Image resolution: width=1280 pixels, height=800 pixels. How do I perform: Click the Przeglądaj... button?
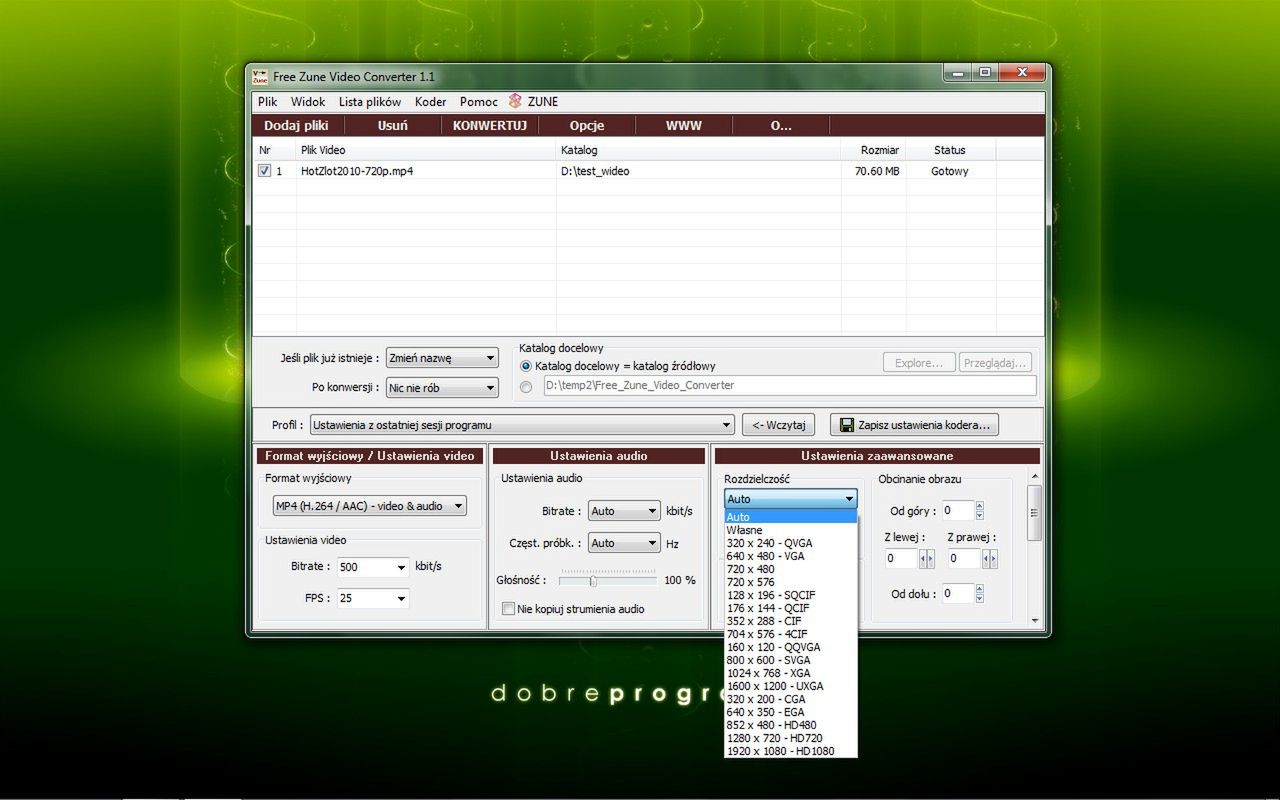(x=994, y=363)
